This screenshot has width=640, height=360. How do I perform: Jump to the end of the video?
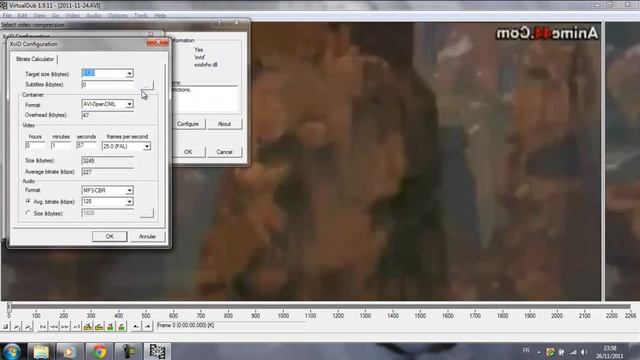[x=76, y=326]
